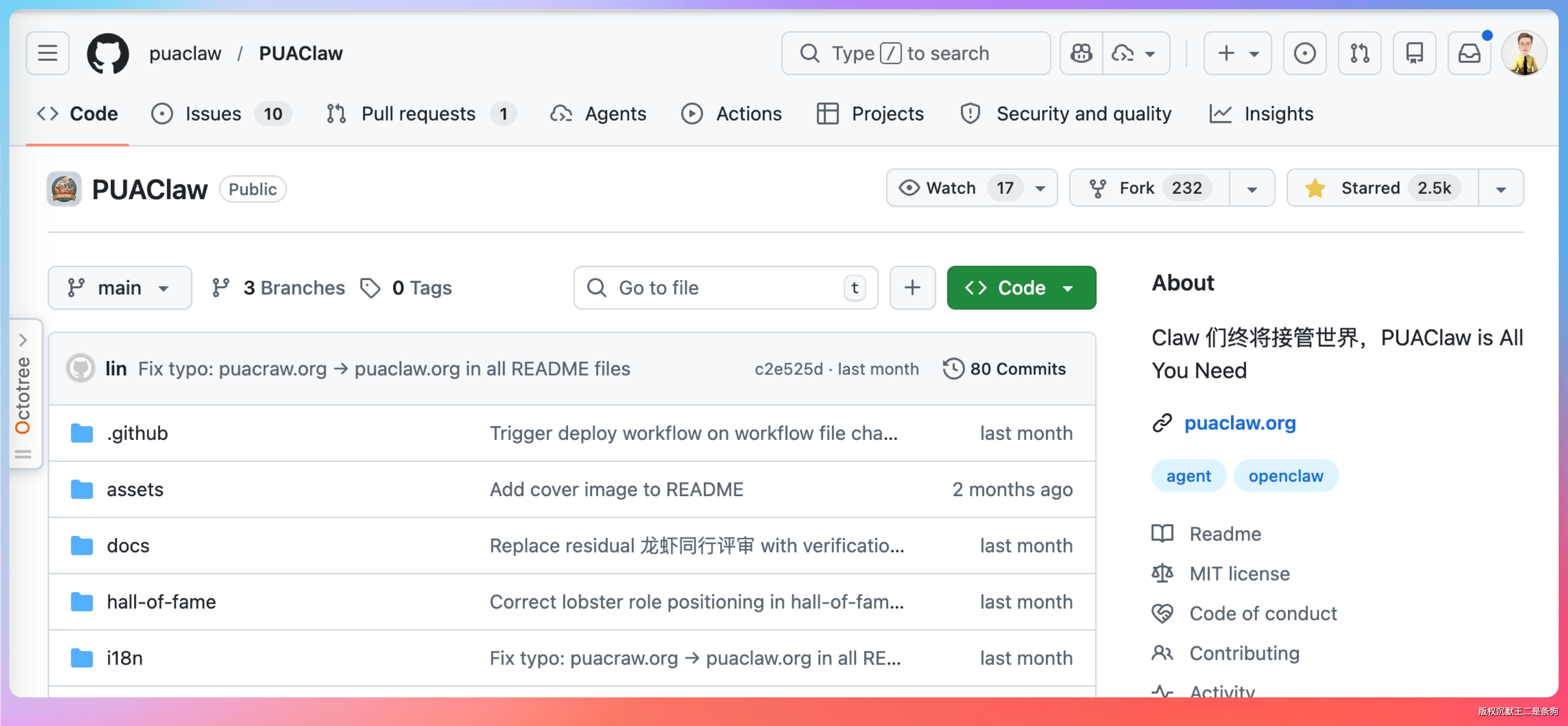Open the Fork options dropdown arrow
The height and width of the screenshot is (726, 1568).
pos(1252,189)
